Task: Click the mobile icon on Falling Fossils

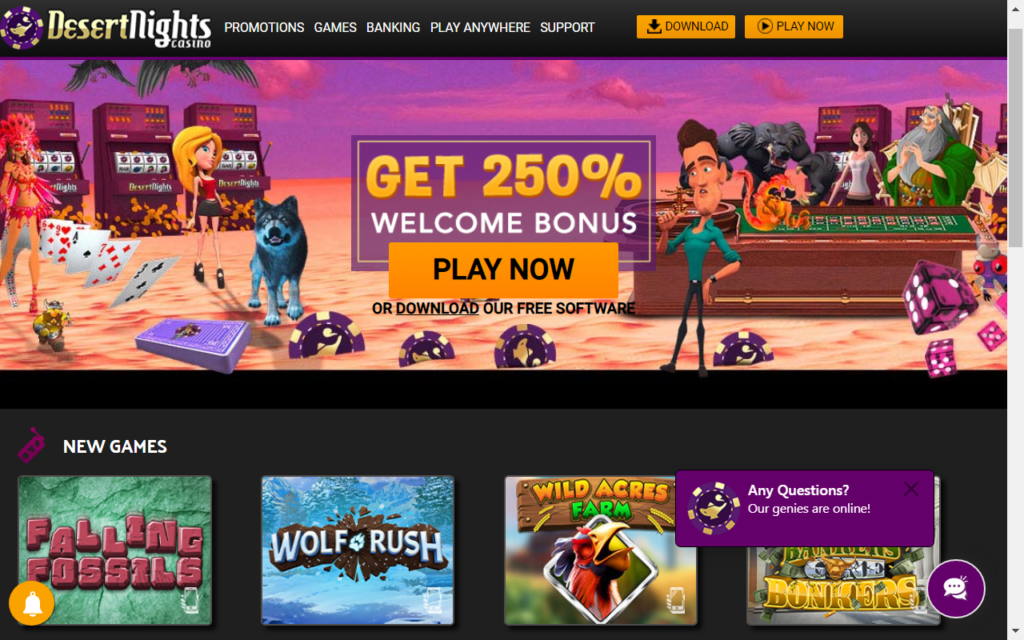Action: [x=190, y=600]
